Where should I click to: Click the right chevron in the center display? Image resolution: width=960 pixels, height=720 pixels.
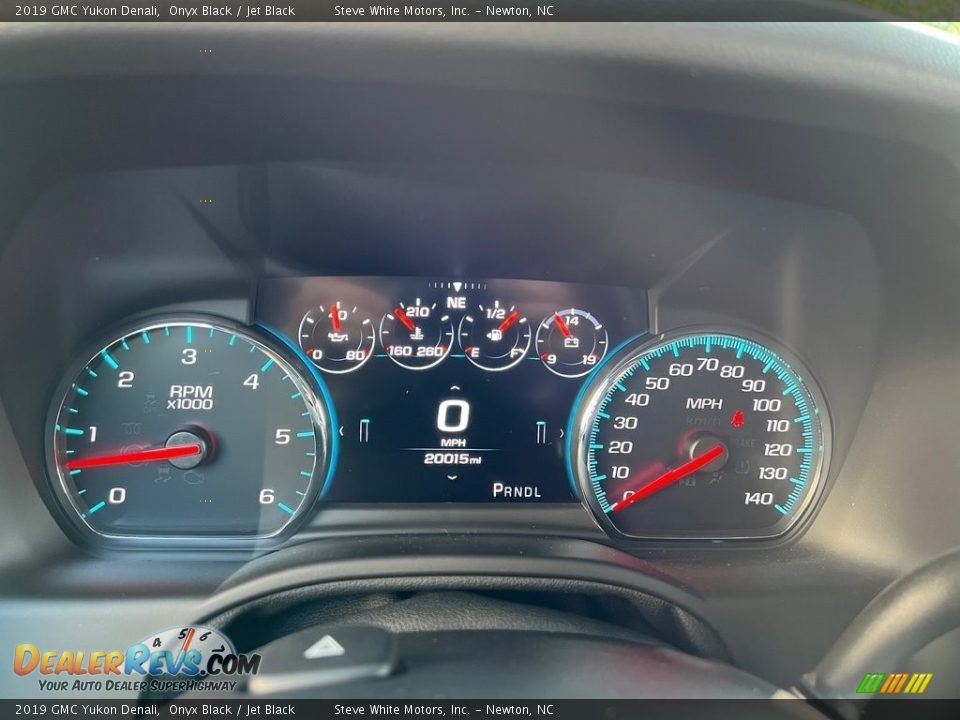[561, 433]
